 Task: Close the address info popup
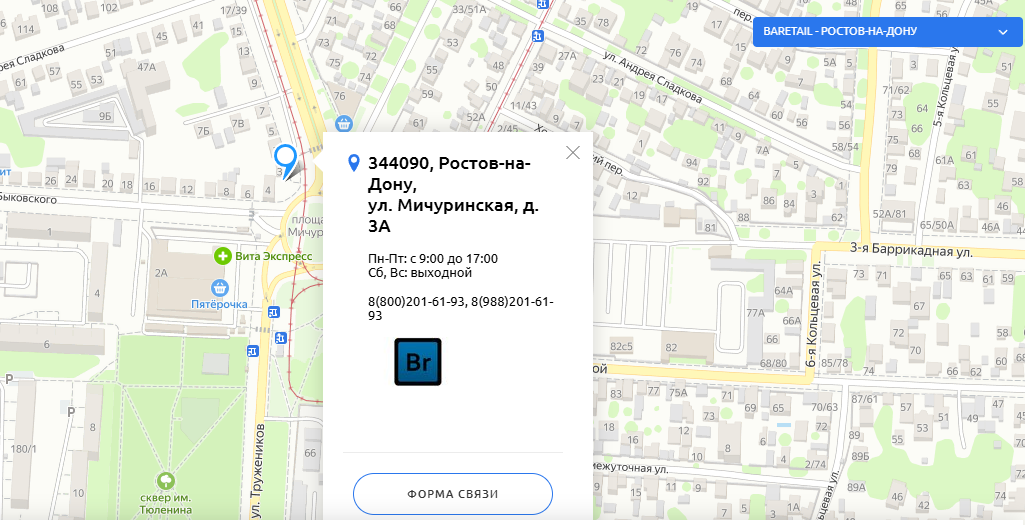click(x=573, y=152)
